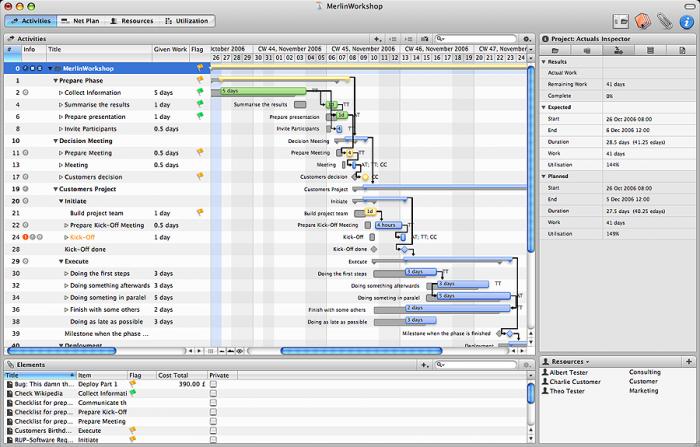Toggle Private checkbox for Prepare Meeting element
Viewport: 700px width, 447px height.
(213, 421)
